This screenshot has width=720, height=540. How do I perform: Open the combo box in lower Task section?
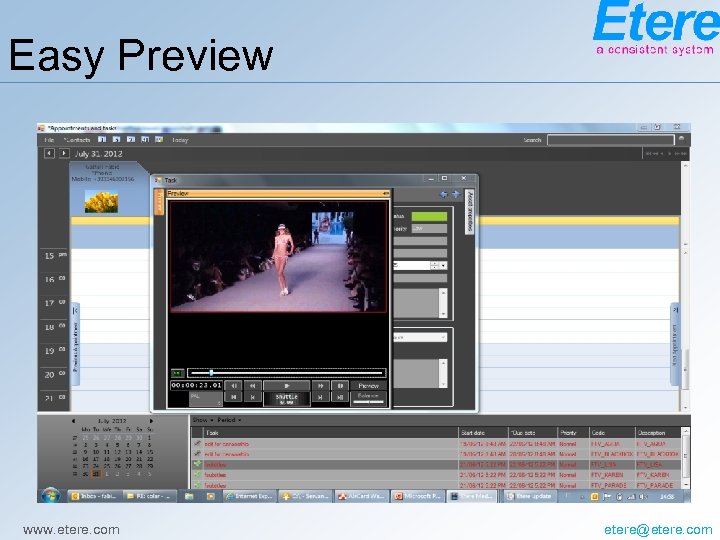click(x=419, y=338)
